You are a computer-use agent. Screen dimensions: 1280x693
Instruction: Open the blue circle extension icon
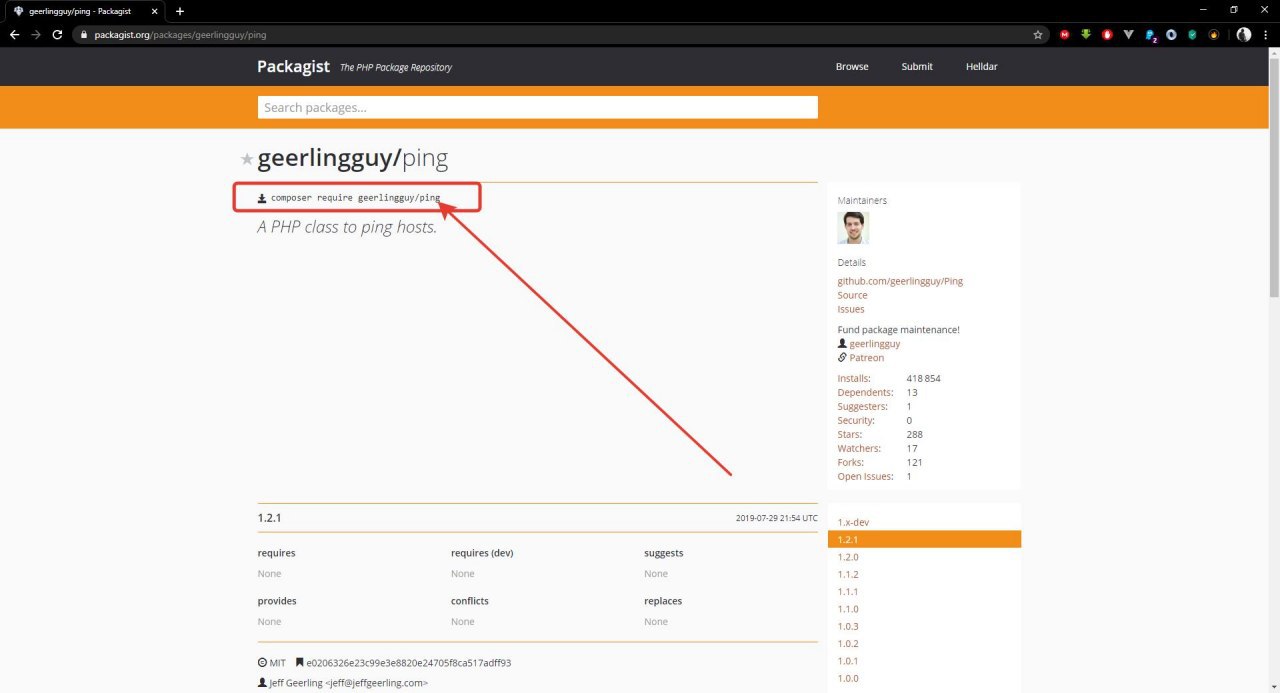pyautogui.click(x=1171, y=34)
